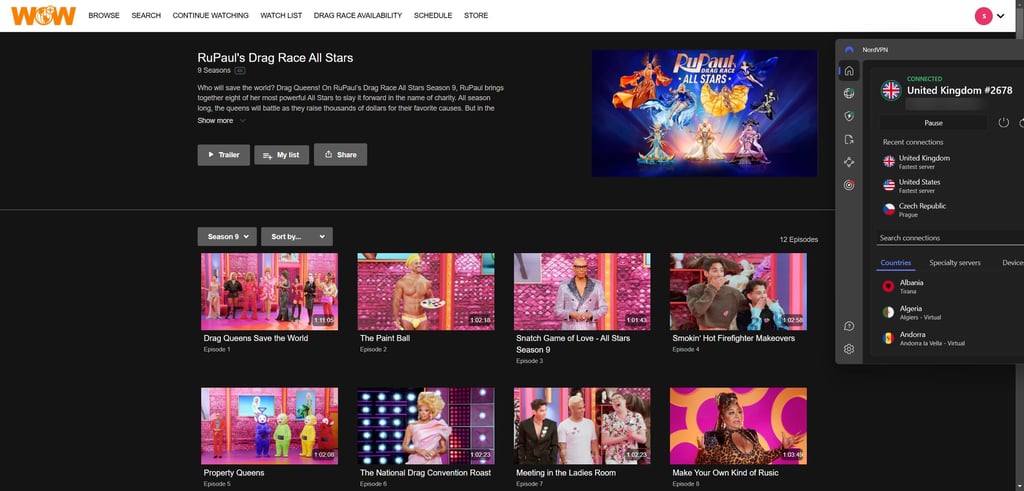Click the 'United Kingdom #2678' server name
The image size is (1024, 491).
[x=959, y=91]
